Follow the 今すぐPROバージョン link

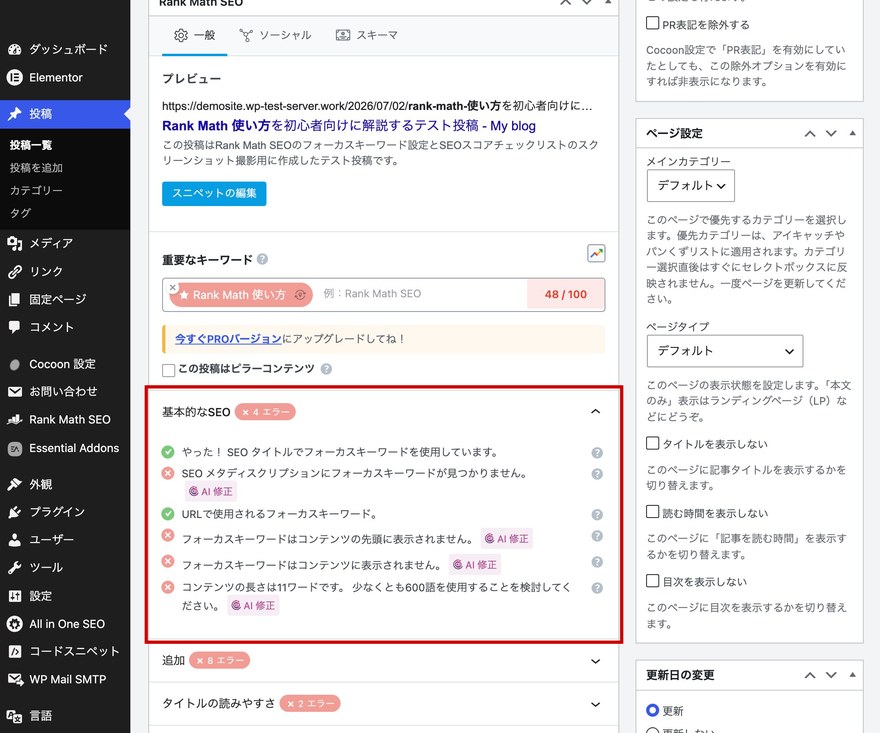coord(228,339)
